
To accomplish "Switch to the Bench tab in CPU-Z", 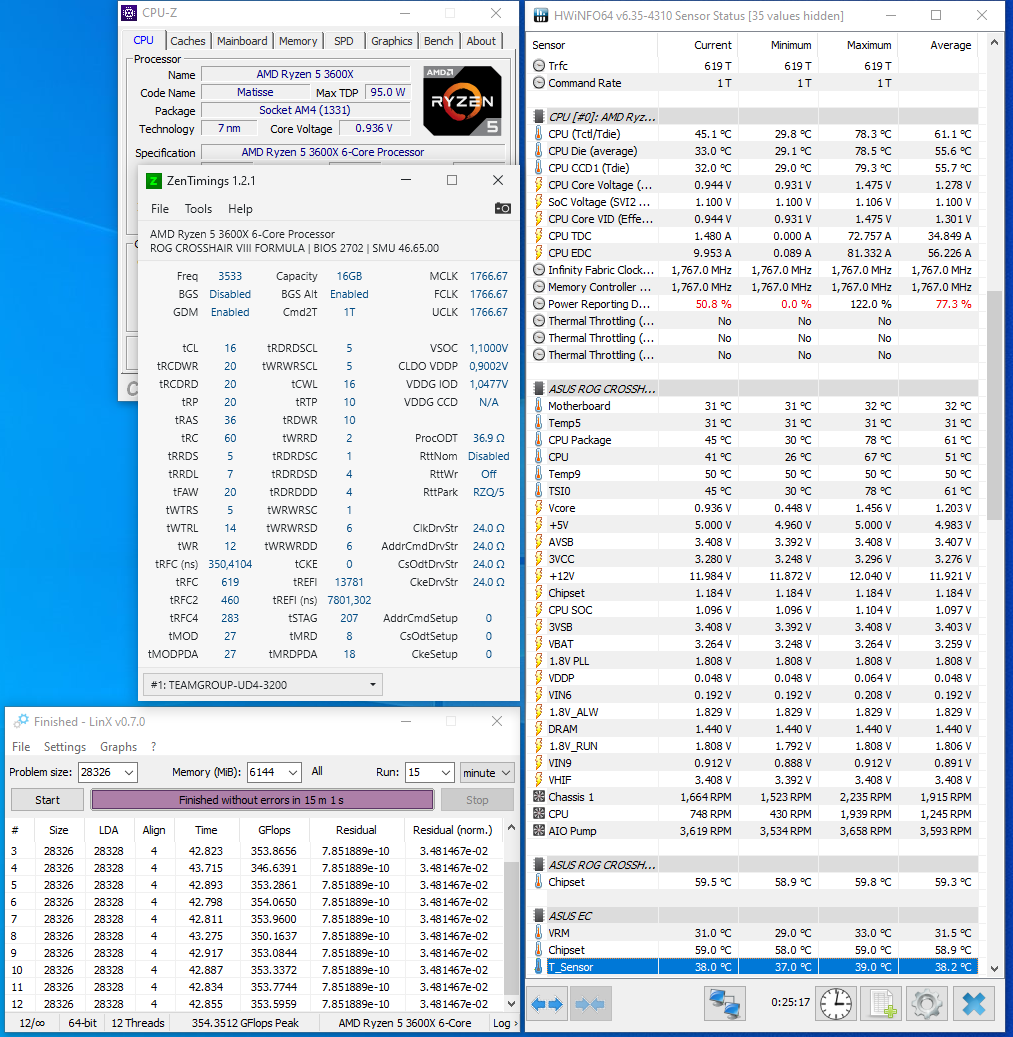I will coord(438,41).
